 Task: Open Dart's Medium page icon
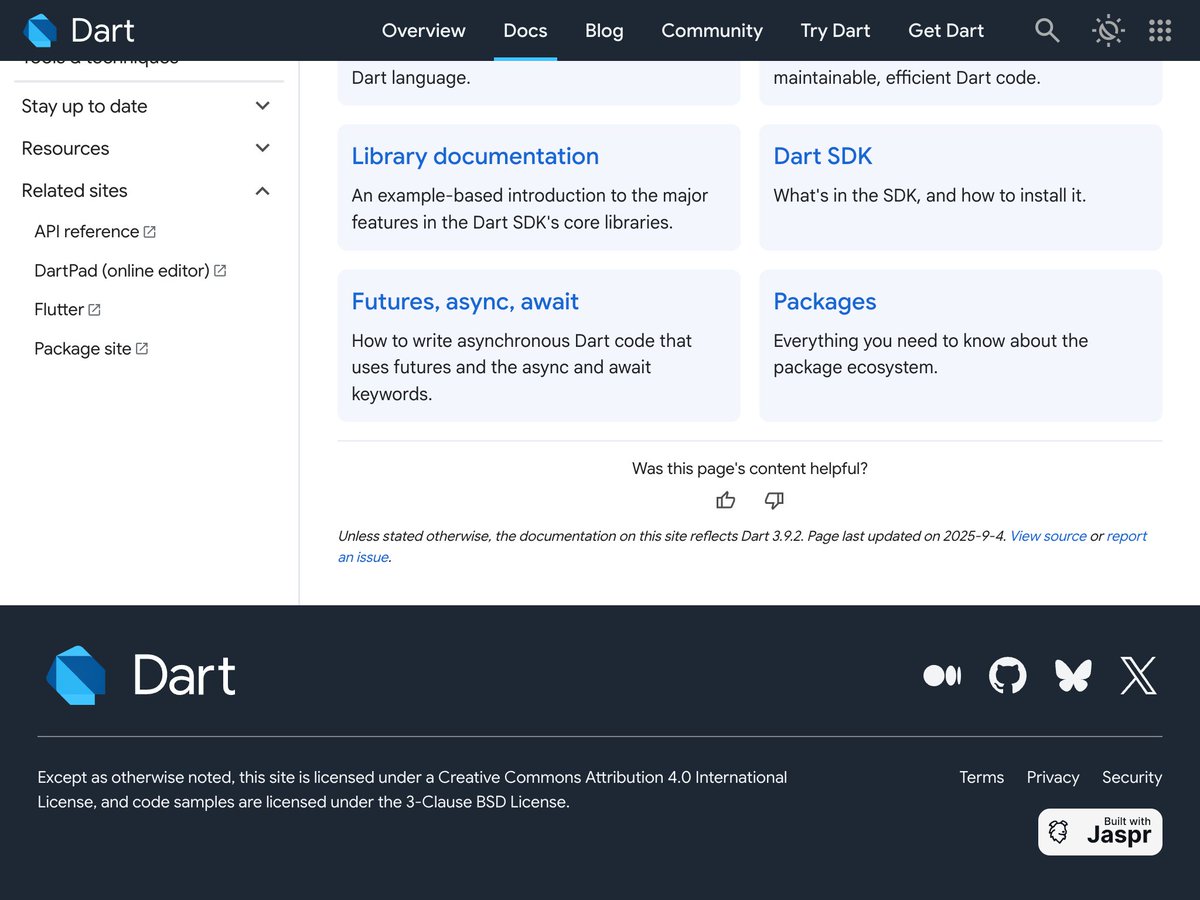click(x=942, y=676)
